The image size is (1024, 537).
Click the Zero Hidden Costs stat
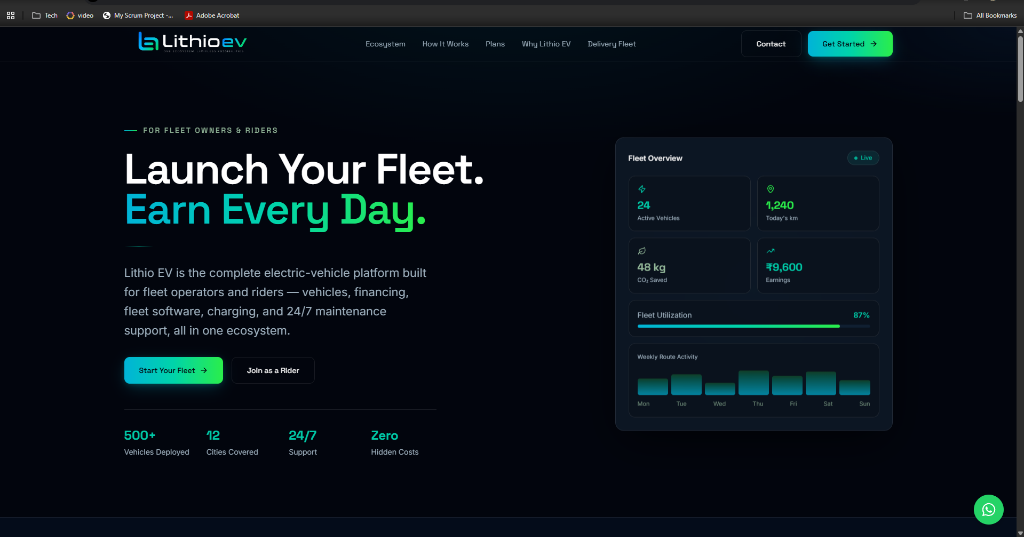[394, 442]
